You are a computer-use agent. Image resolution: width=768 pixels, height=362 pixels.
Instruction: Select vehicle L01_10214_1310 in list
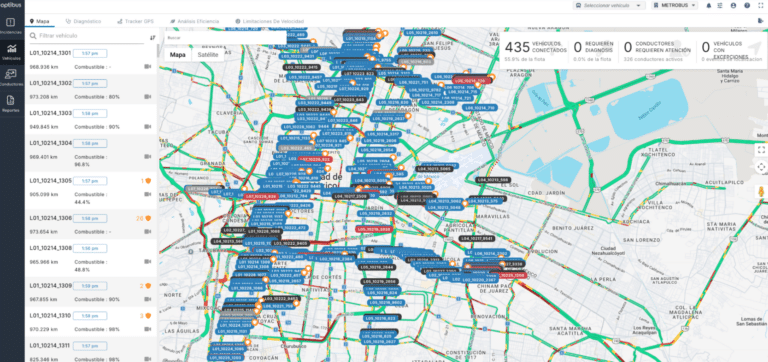[91, 322]
